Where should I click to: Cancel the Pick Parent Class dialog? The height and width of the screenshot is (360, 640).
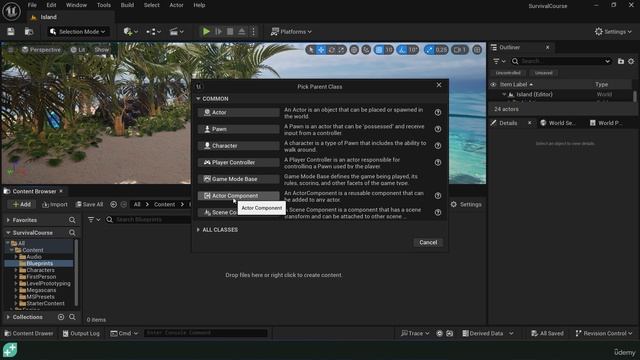point(428,242)
